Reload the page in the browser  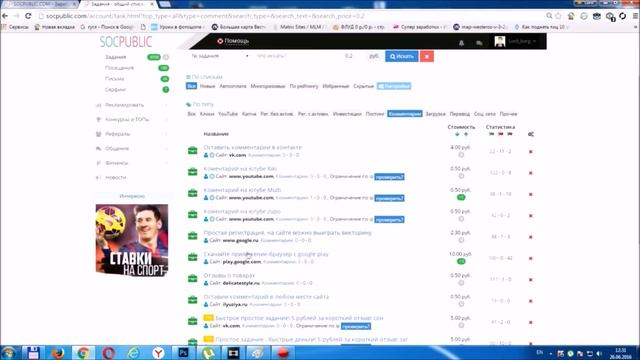[x=28, y=16]
